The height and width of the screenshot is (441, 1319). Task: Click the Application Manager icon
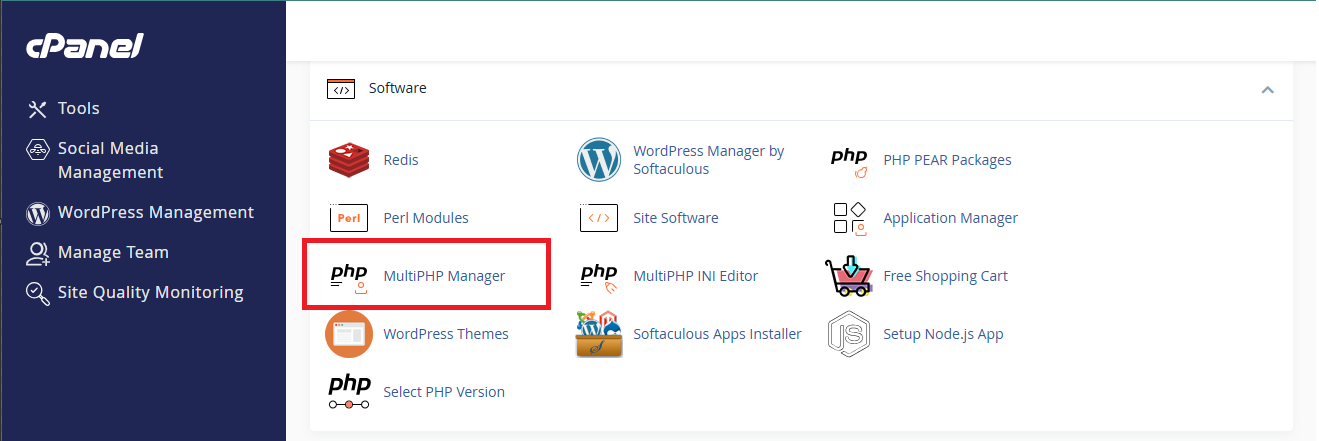pyautogui.click(x=850, y=219)
